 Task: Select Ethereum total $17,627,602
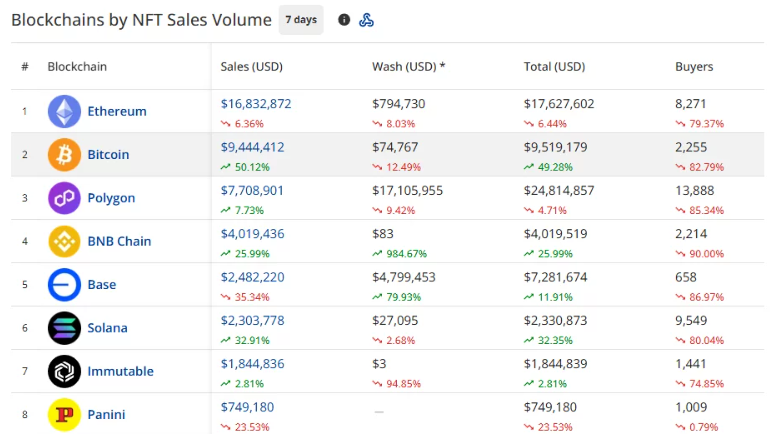point(559,103)
